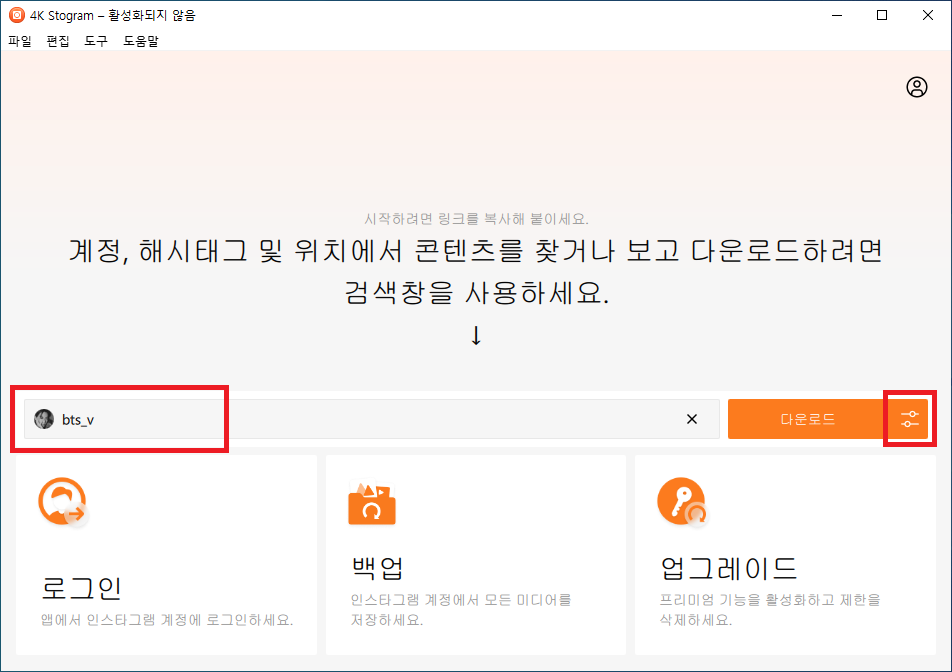This screenshot has height=672, width=952.
Task: Clear search field with X icon
Action: click(x=692, y=419)
